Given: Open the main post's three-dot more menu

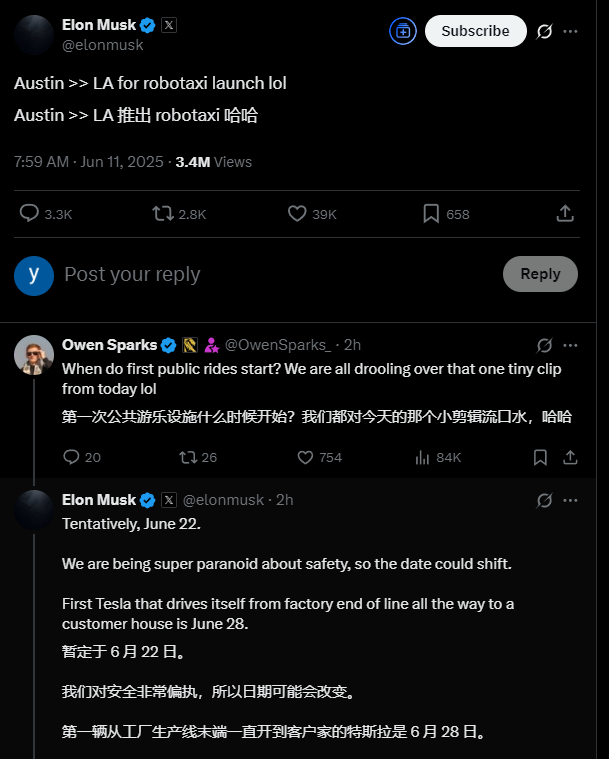Looking at the screenshot, I should click(571, 31).
